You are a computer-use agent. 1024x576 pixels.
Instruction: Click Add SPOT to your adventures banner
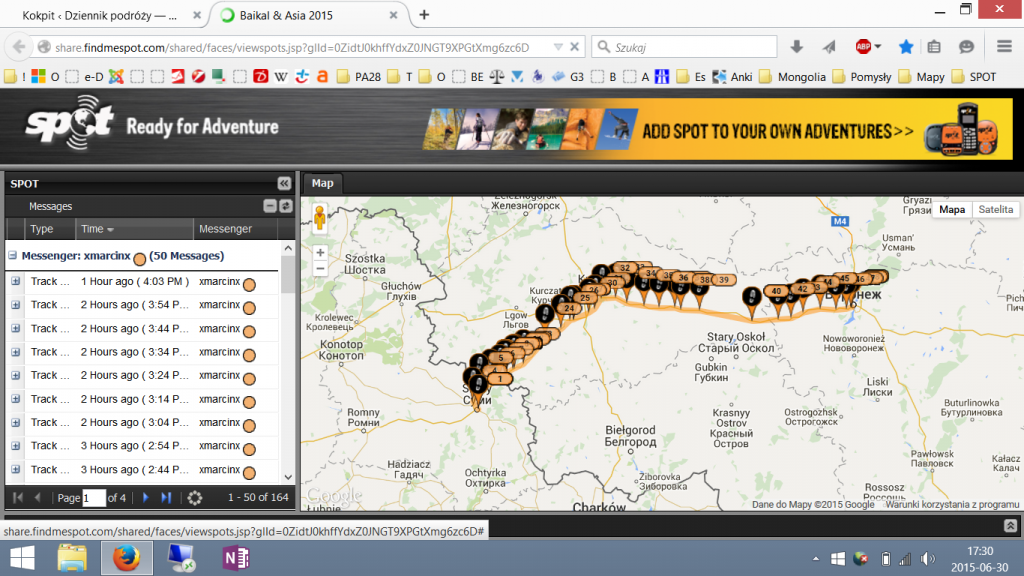coord(716,129)
